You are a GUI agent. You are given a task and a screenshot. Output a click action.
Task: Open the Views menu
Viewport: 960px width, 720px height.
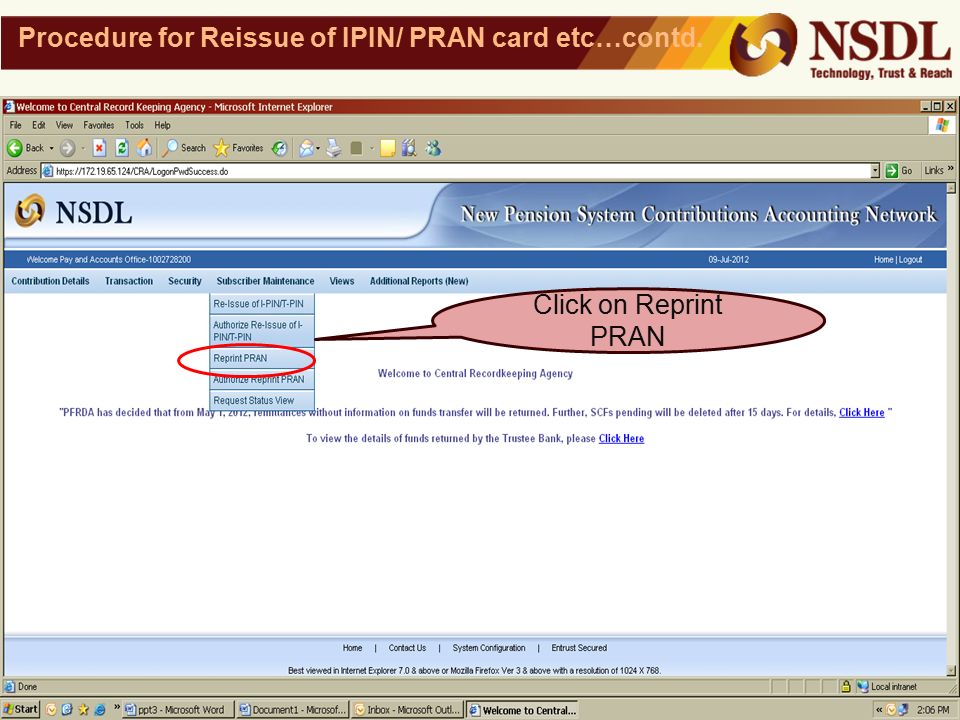pyautogui.click(x=342, y=281)
